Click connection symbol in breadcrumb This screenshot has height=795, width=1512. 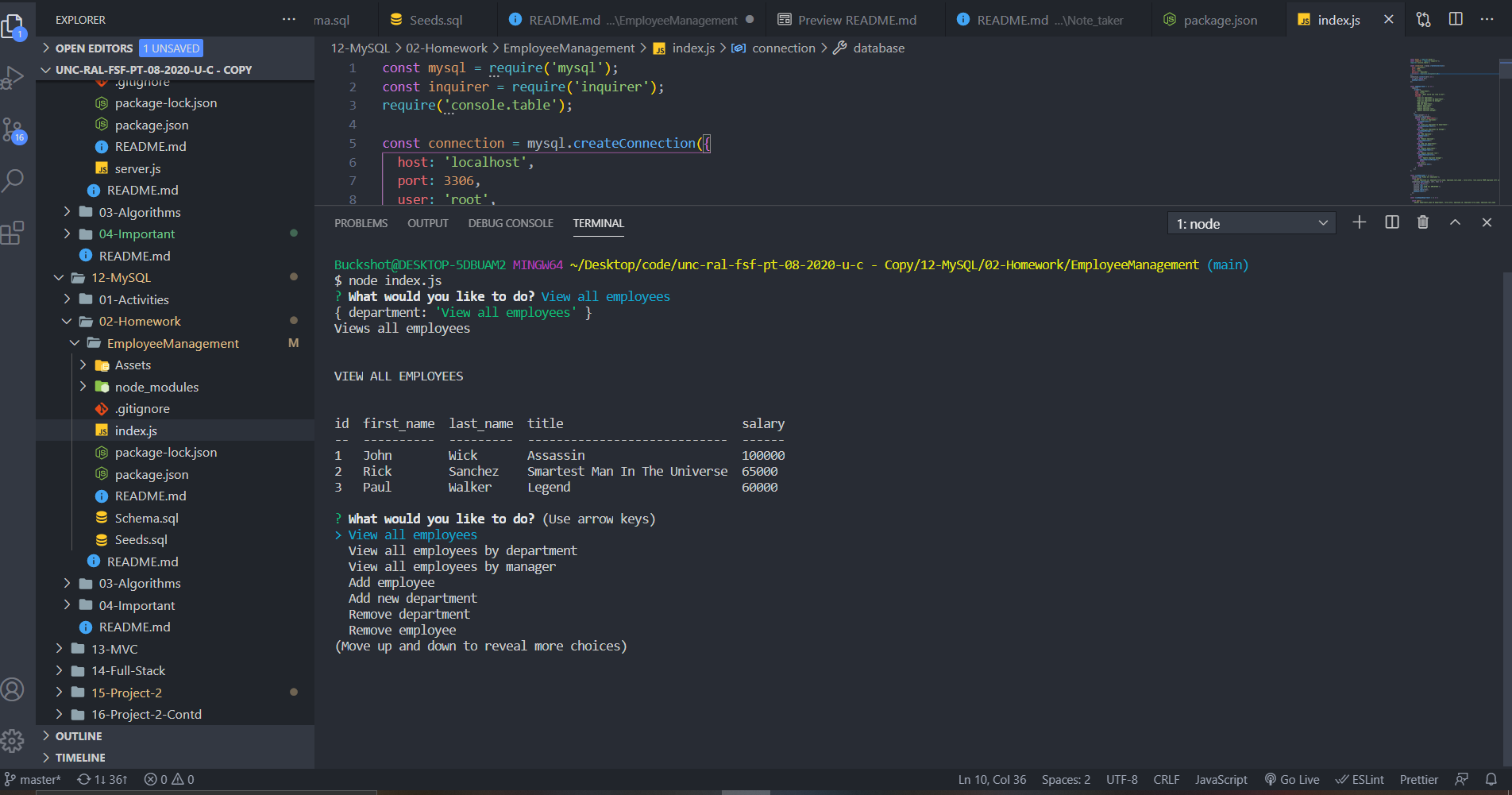pyautogui.click(x=773, y=48)
